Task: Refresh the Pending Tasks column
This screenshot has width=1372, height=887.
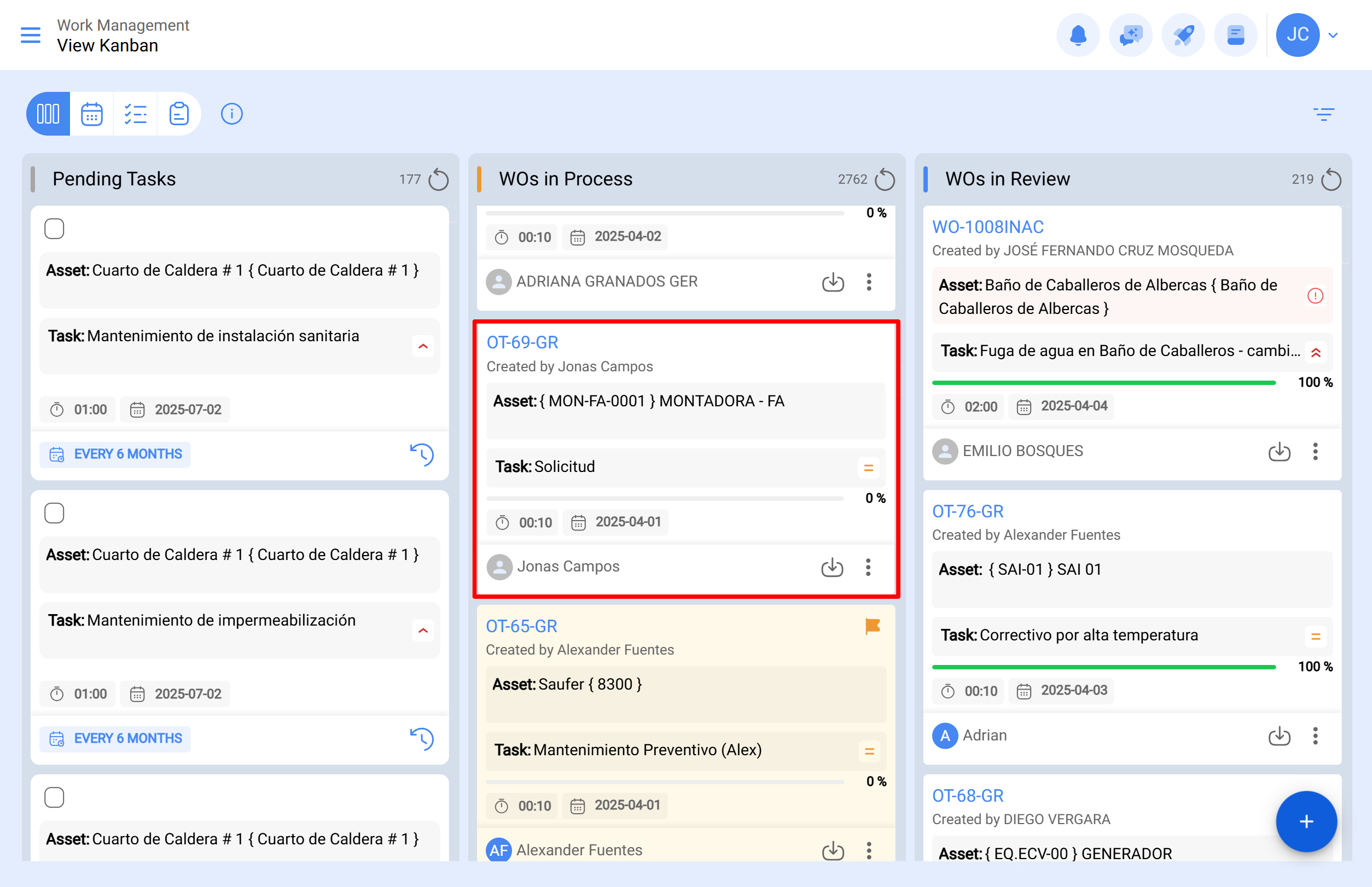Action: [438, 180]
